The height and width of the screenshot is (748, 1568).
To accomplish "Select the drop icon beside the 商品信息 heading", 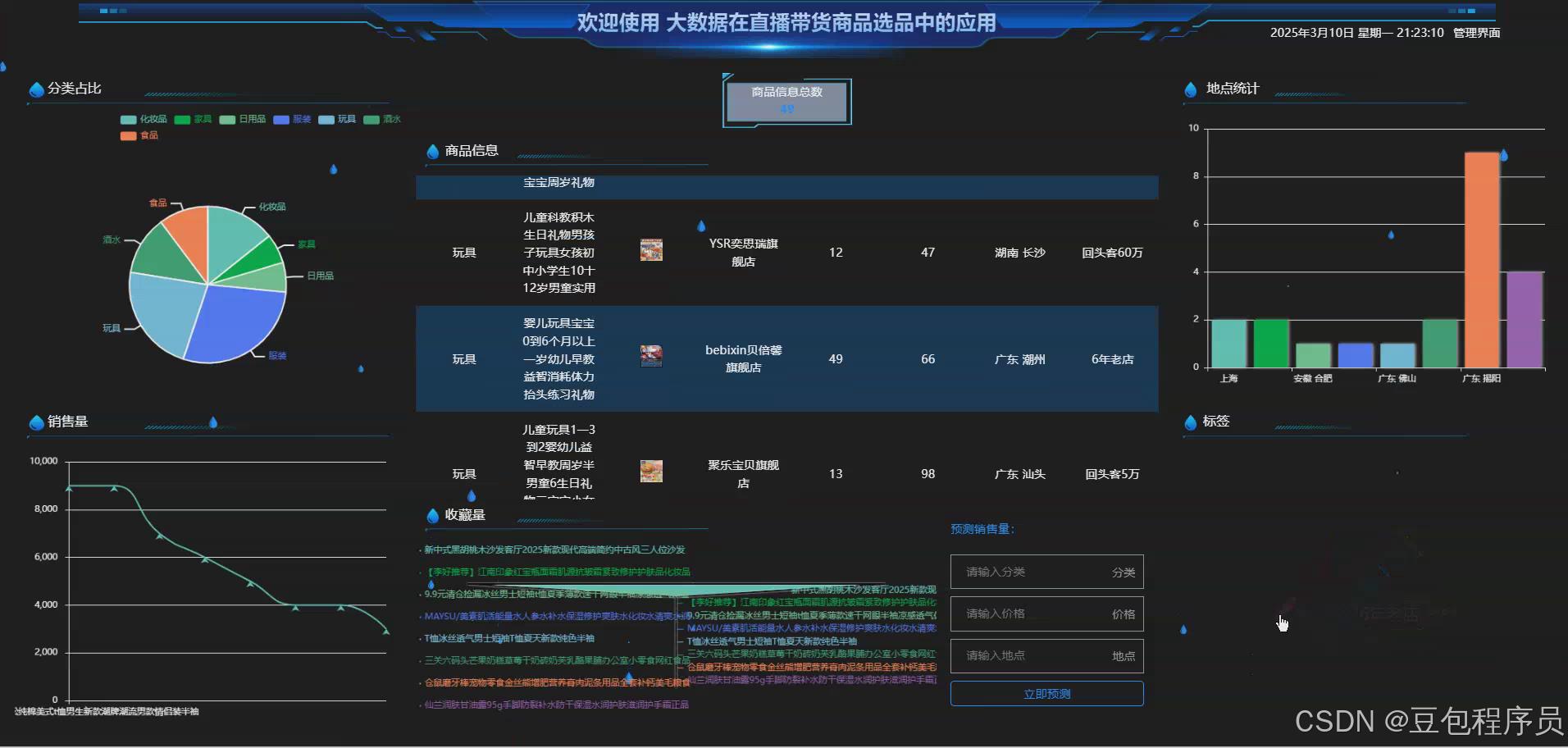I will 433,151.
